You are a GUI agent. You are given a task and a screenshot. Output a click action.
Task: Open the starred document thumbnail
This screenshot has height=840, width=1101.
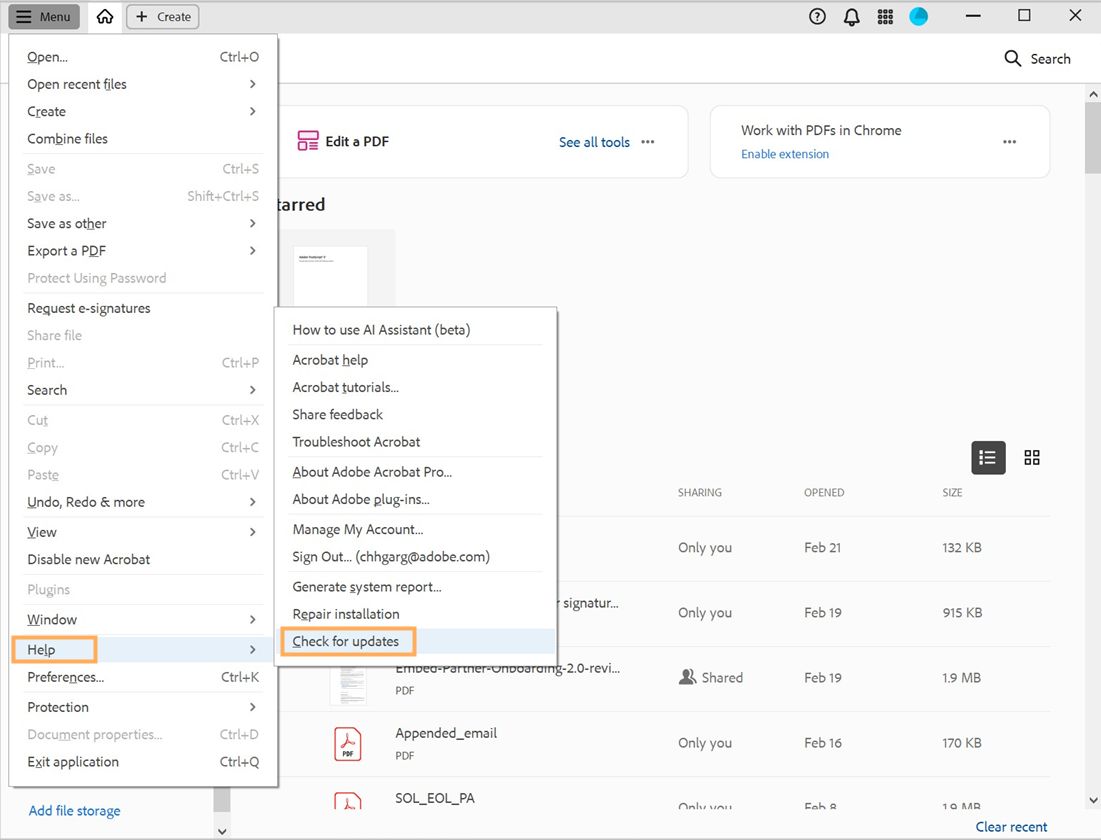(x=331, y=267)
